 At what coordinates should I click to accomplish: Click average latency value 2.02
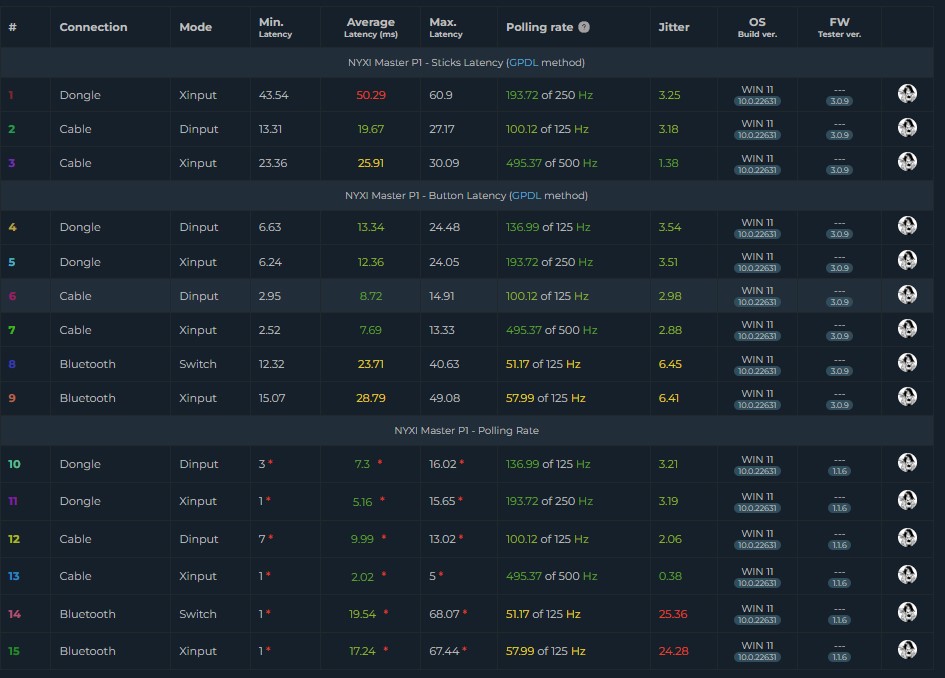(x=362, y=577)
